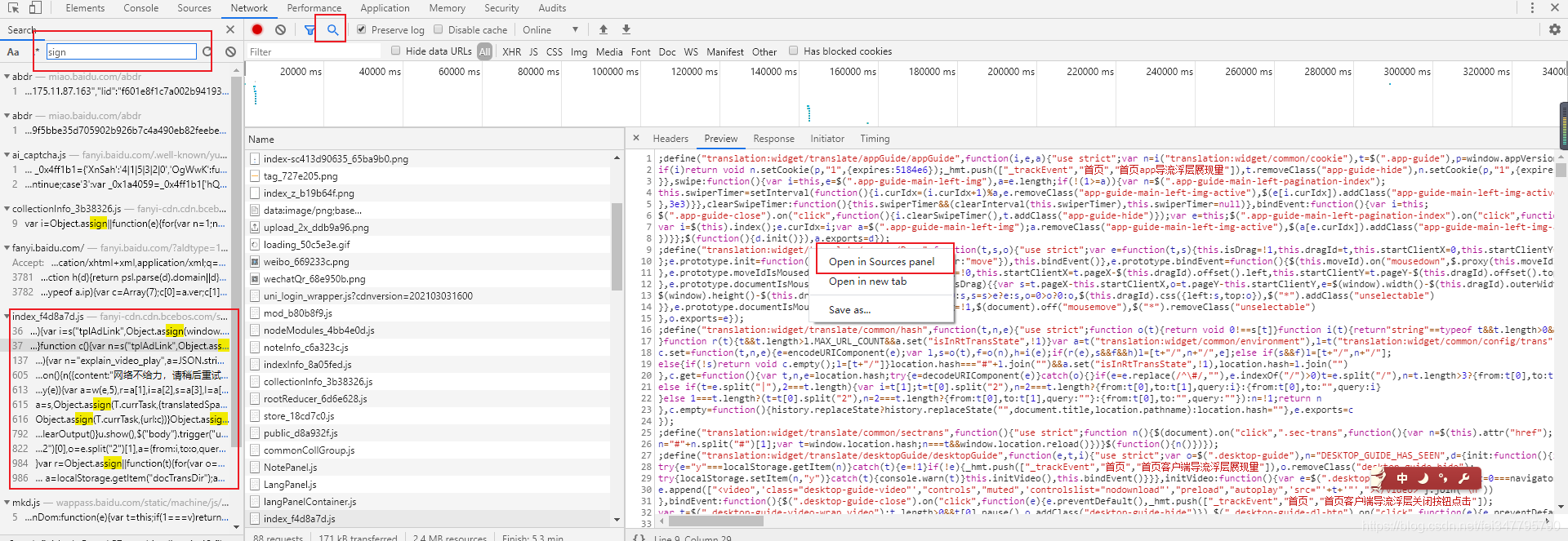Image resolution: width=1568 pixels, height=541 pixels.
Task: Toggle the Preserve log checkbox
Action: (361, 29)
